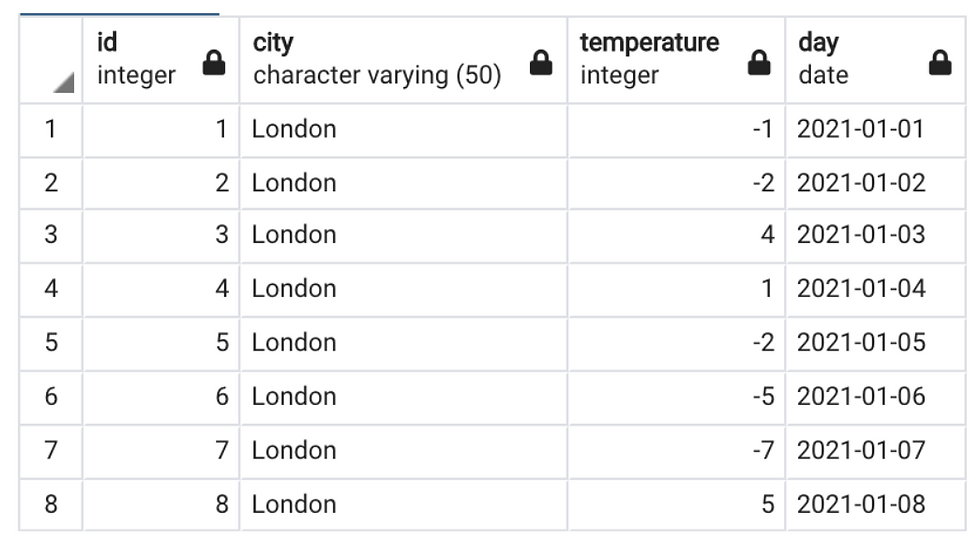Click the lock icon in the id column
The height and width of the screenshot is (541, 980).
tap(213, 65)
